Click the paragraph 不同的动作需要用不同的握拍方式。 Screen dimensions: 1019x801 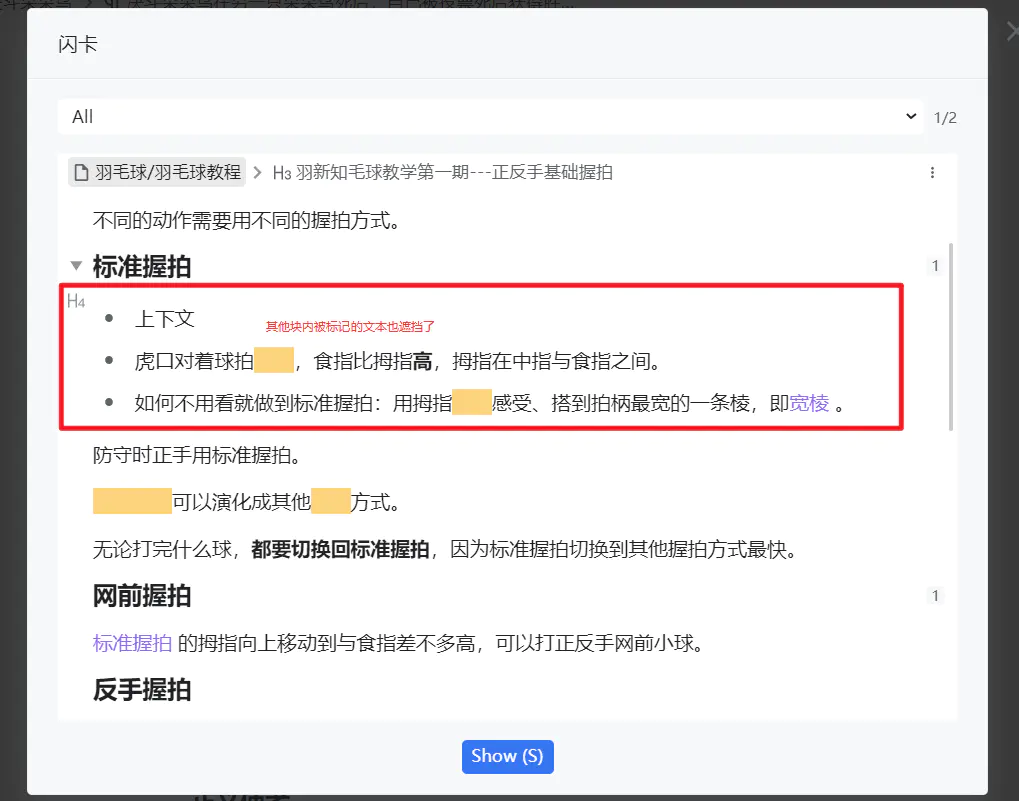point(248,220)
